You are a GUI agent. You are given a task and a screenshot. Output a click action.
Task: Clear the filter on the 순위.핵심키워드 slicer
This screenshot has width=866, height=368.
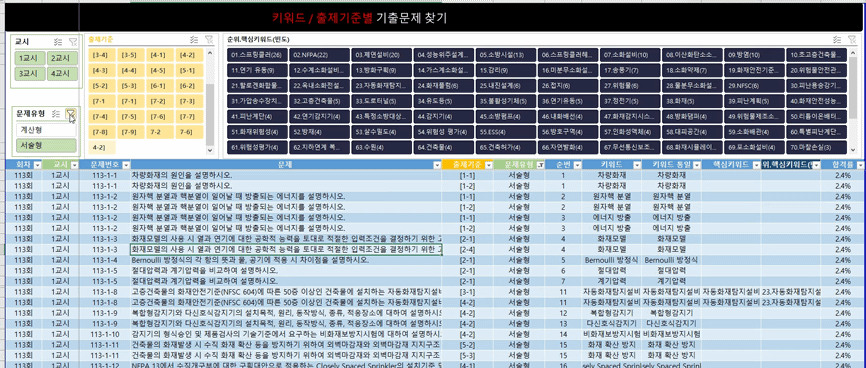tap(852, 39)
